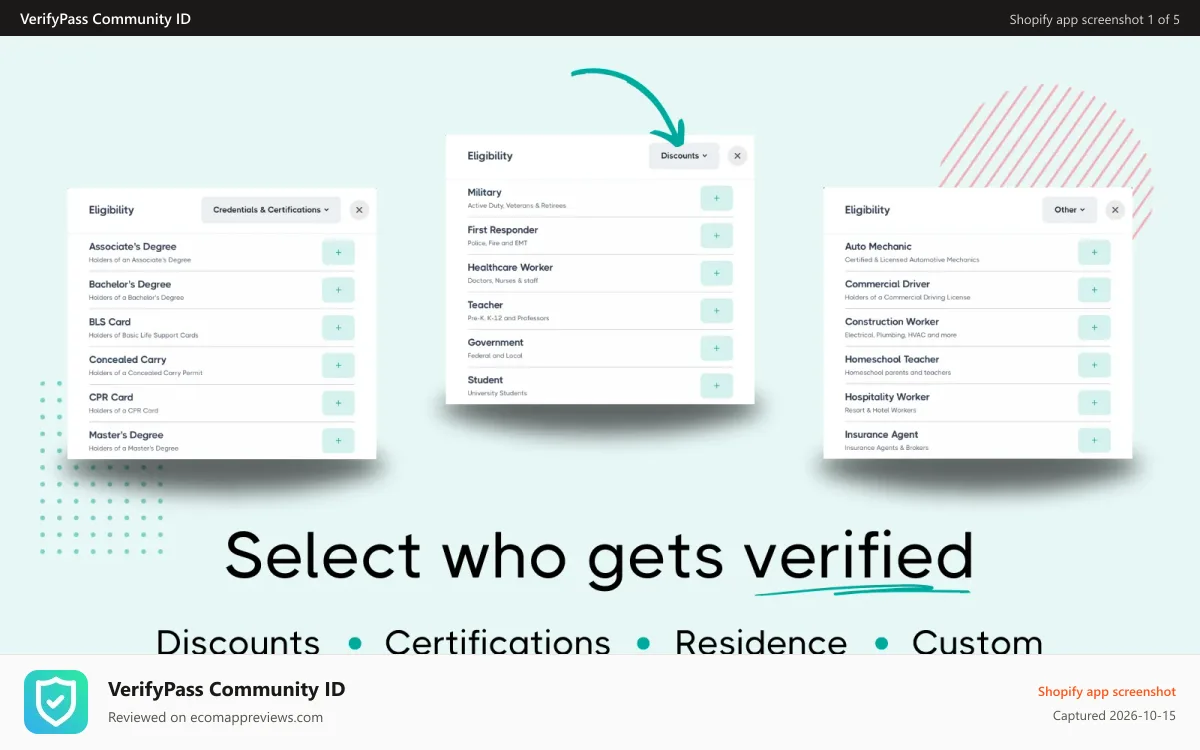Click 'Shopify app screenshot 1 of 5' header text
The image size is (1200, 750).
point(1094,19)
